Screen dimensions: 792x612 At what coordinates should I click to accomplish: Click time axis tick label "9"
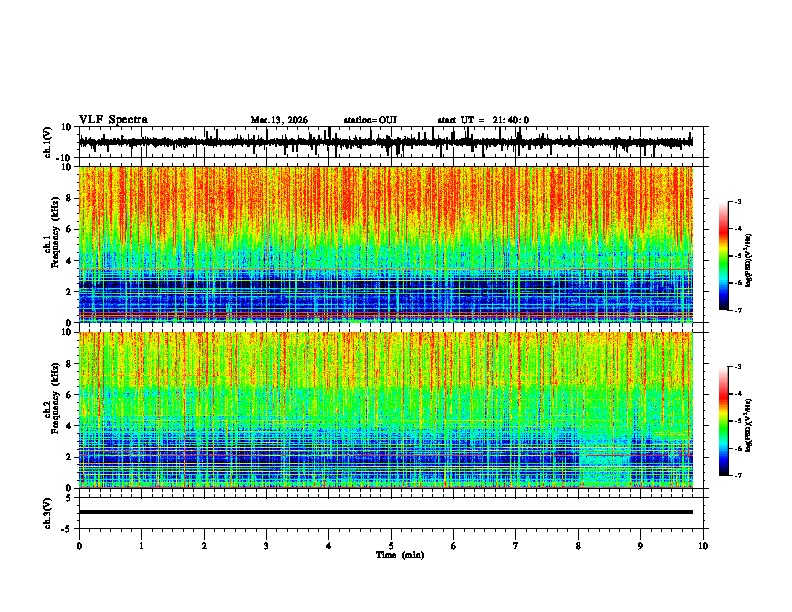tap(640, 546)
